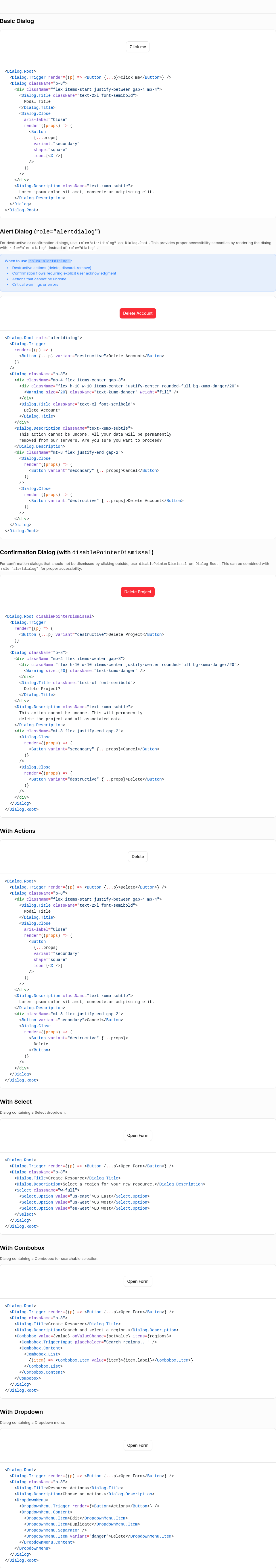Screen dimensions: 276x1568
Task: Click the "With Combobox" heading
Action: click(x=22, y=1248)
